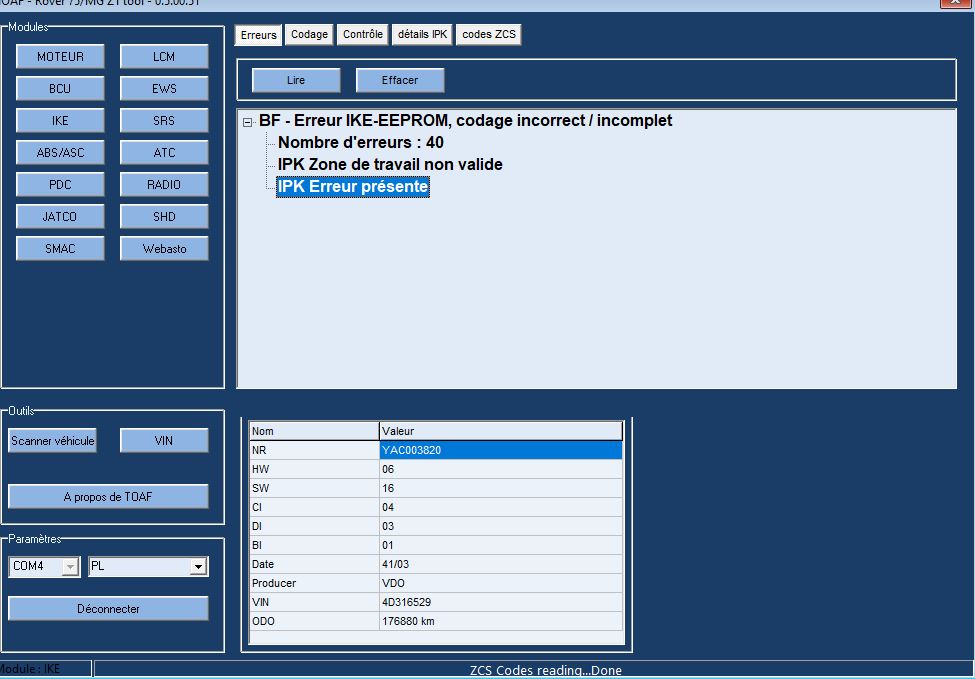The height and width of the screenshot is (679, 975).
Task: Switch to the codes ZCS tab
Action: click(489, 35)
